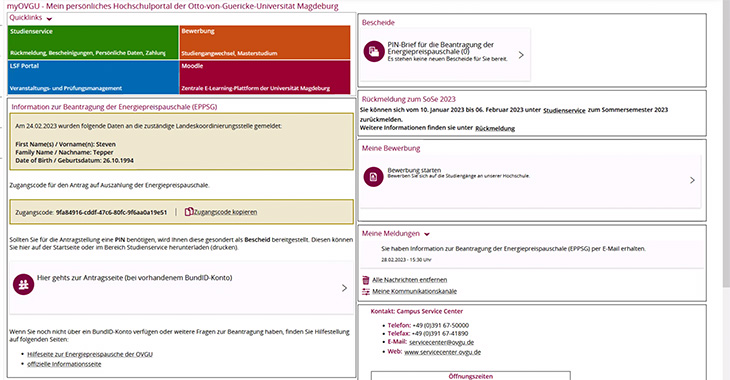730x380 pixels.
Task: Click the Zugangscode kopieren link
Action: (x=225, y=212)
